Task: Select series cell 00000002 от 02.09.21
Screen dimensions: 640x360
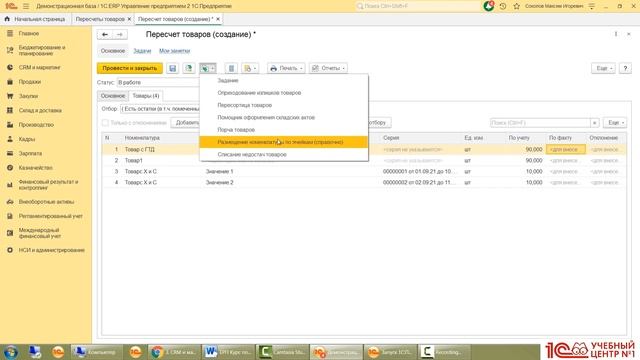Action: tap(419, 182)
